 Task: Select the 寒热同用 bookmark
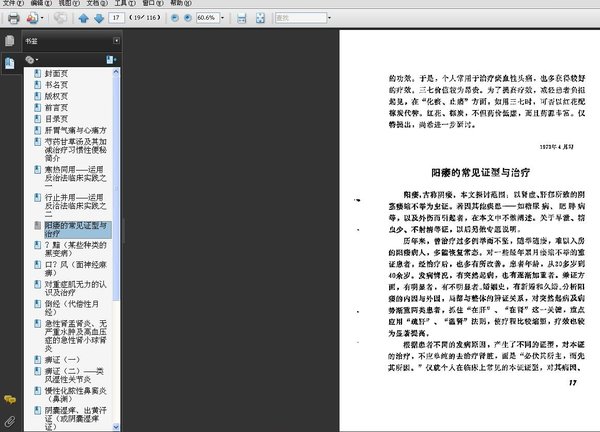click(x=76, y=178)
